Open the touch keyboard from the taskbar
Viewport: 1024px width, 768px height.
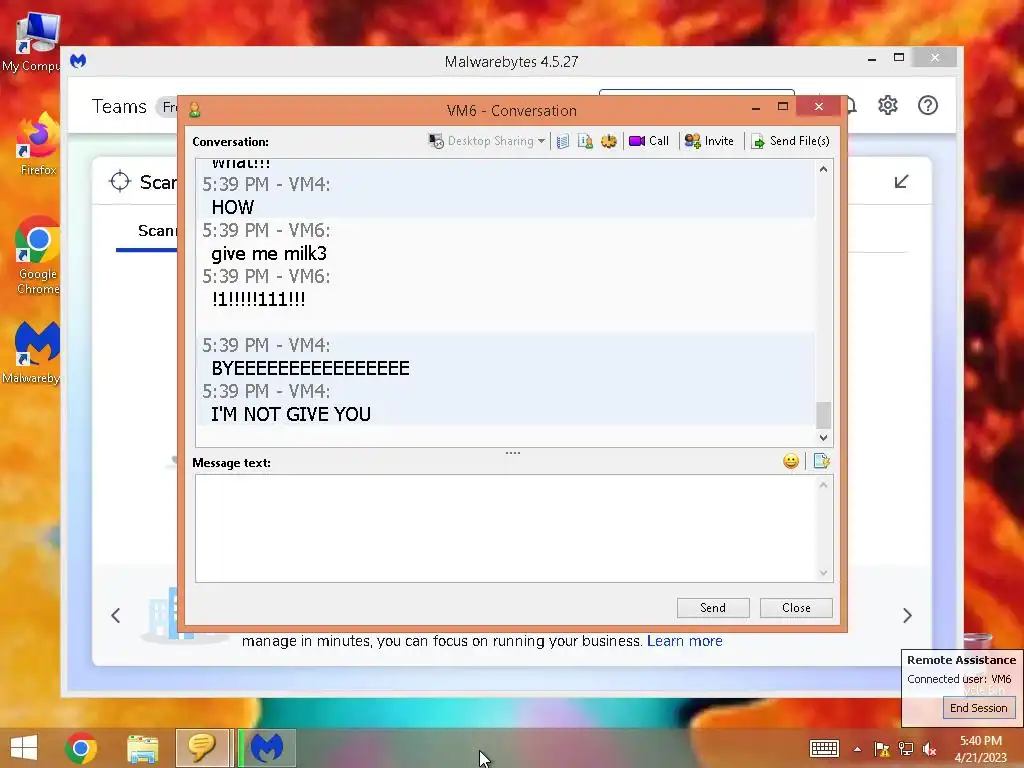click(824, 748)
